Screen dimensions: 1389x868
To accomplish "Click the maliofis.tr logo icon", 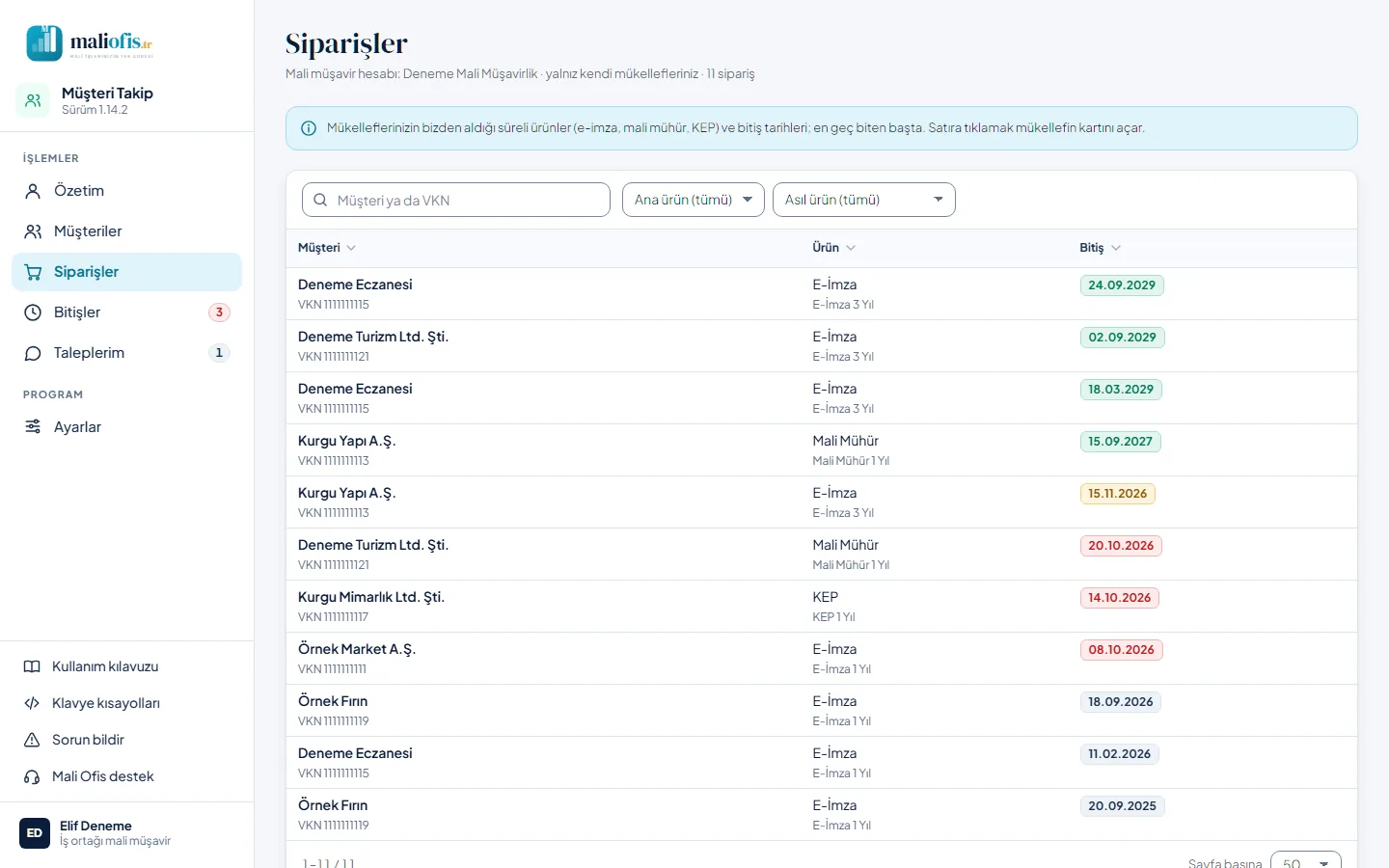I will [x=44, y=43].
